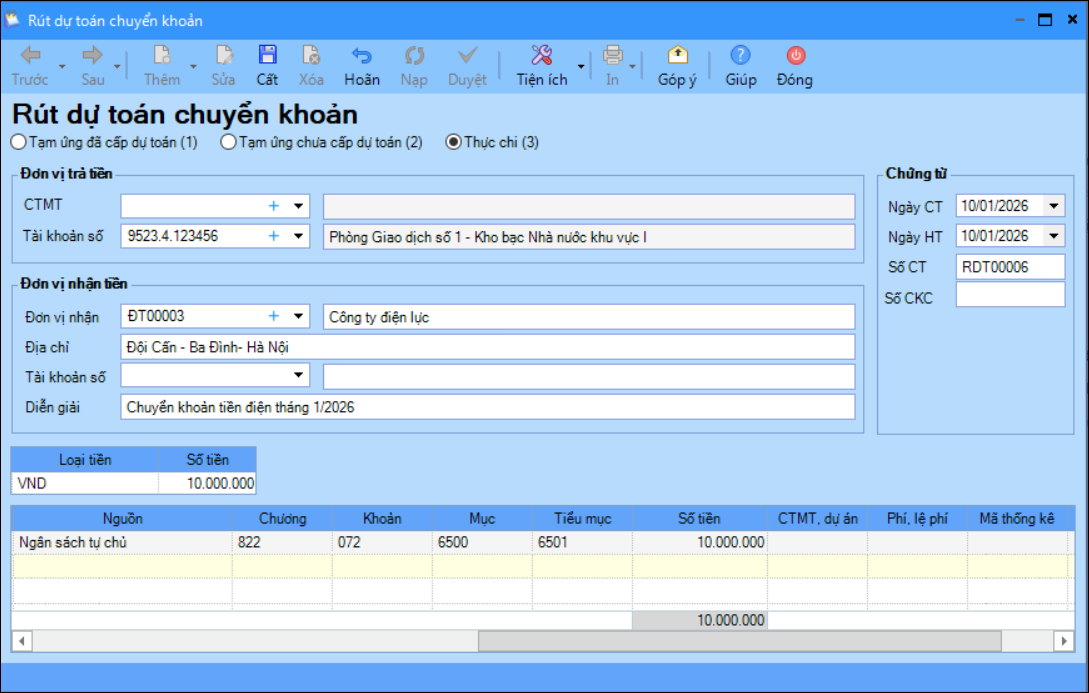This screenshot has height=693, width=1089.
Task: Expand the Ngày CT date dropdown
Action: (x=1054, y=206)
